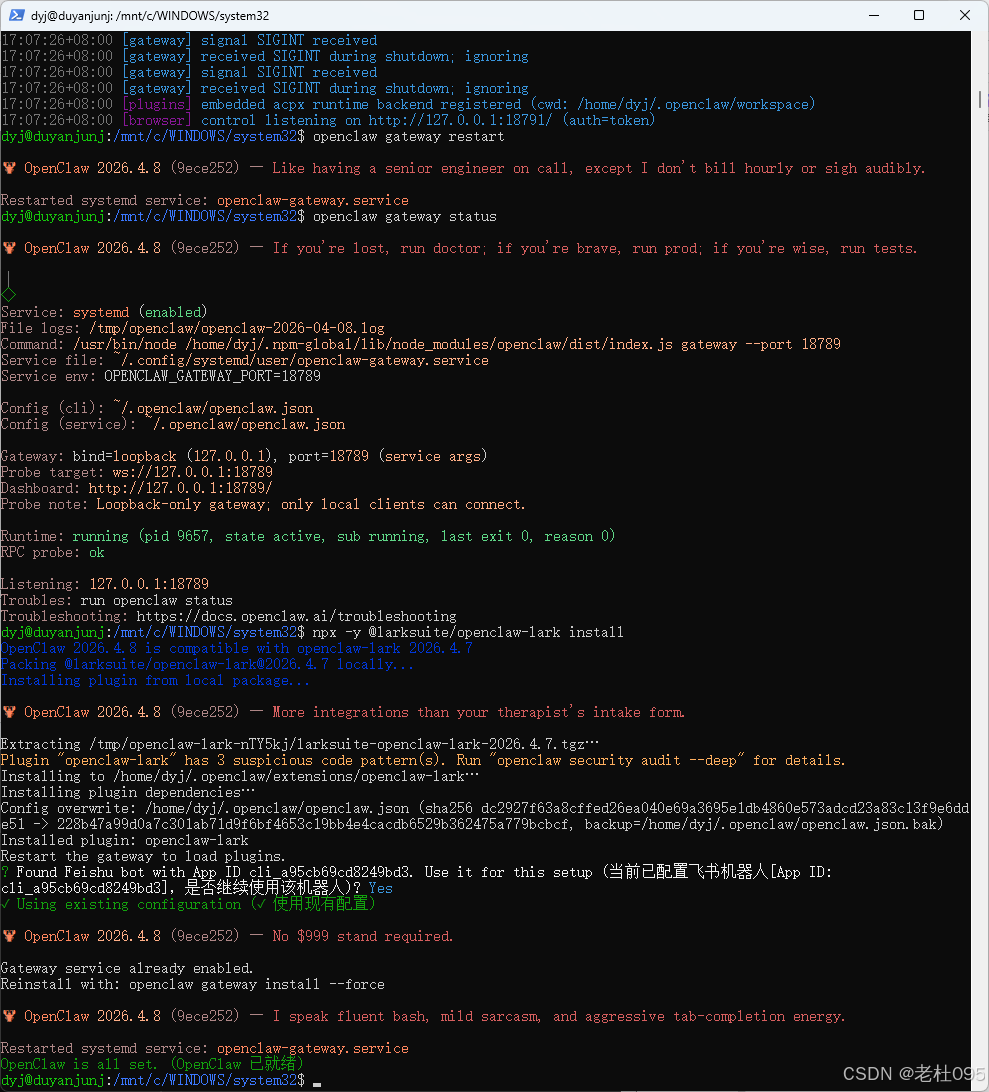Open the docs.openclaw.ai troubleshooting URL
989x1092 pixels.
tap(297, 616)
